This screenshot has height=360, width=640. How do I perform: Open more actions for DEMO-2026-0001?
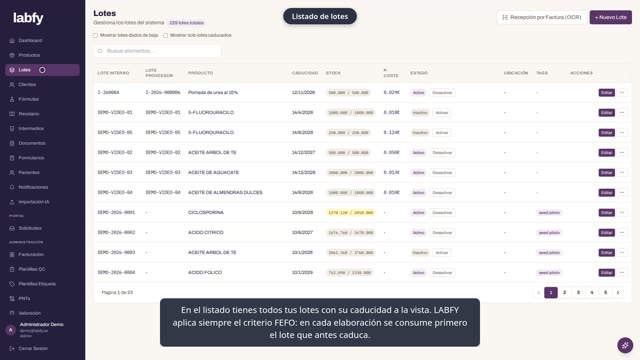[622, 213]
